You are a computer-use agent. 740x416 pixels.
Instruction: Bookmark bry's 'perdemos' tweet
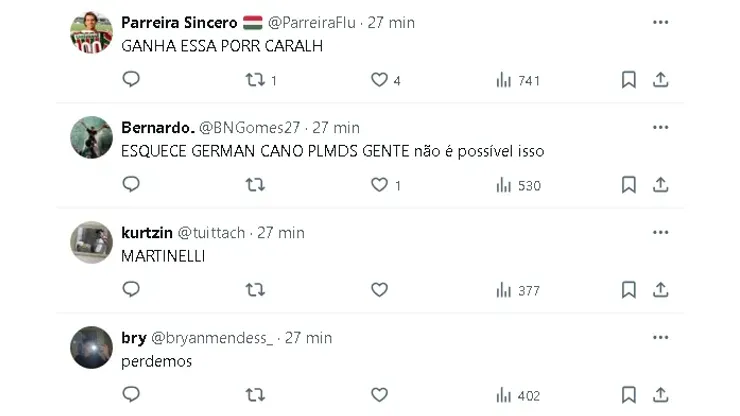(x=628, y=396)
